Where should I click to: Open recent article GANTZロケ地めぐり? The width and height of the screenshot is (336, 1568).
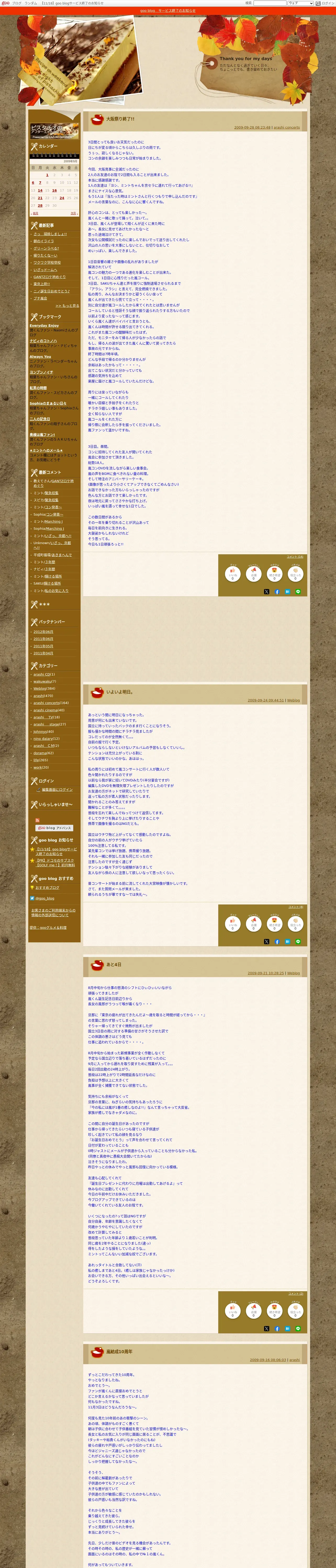49,277
